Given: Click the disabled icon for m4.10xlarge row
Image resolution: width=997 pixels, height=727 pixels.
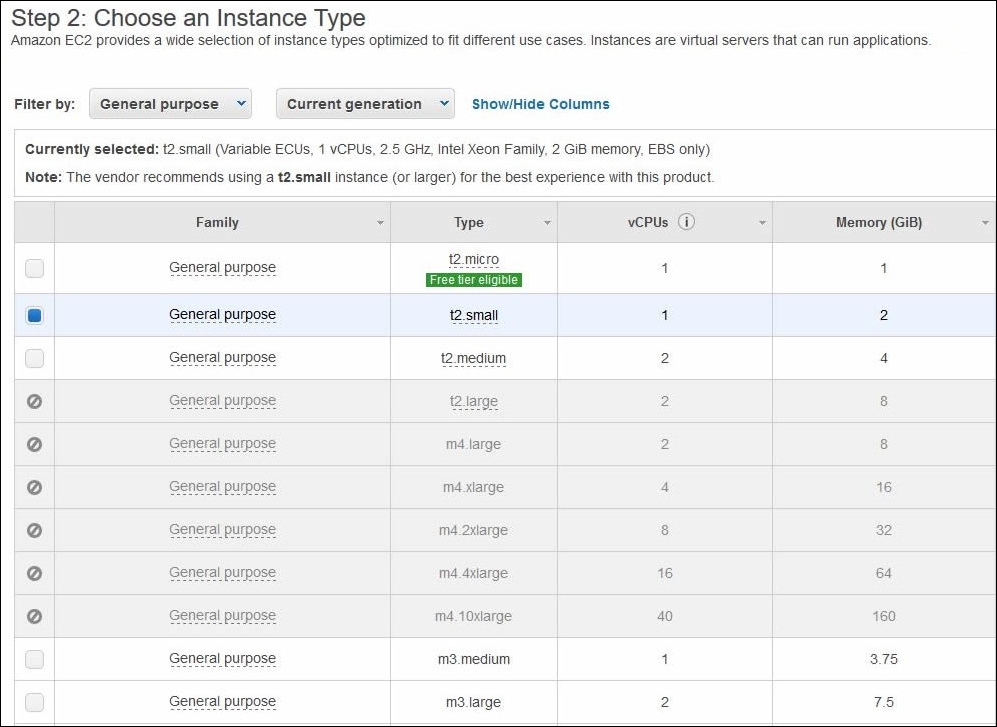Looking at the screenshot, I should coord(34,616).
